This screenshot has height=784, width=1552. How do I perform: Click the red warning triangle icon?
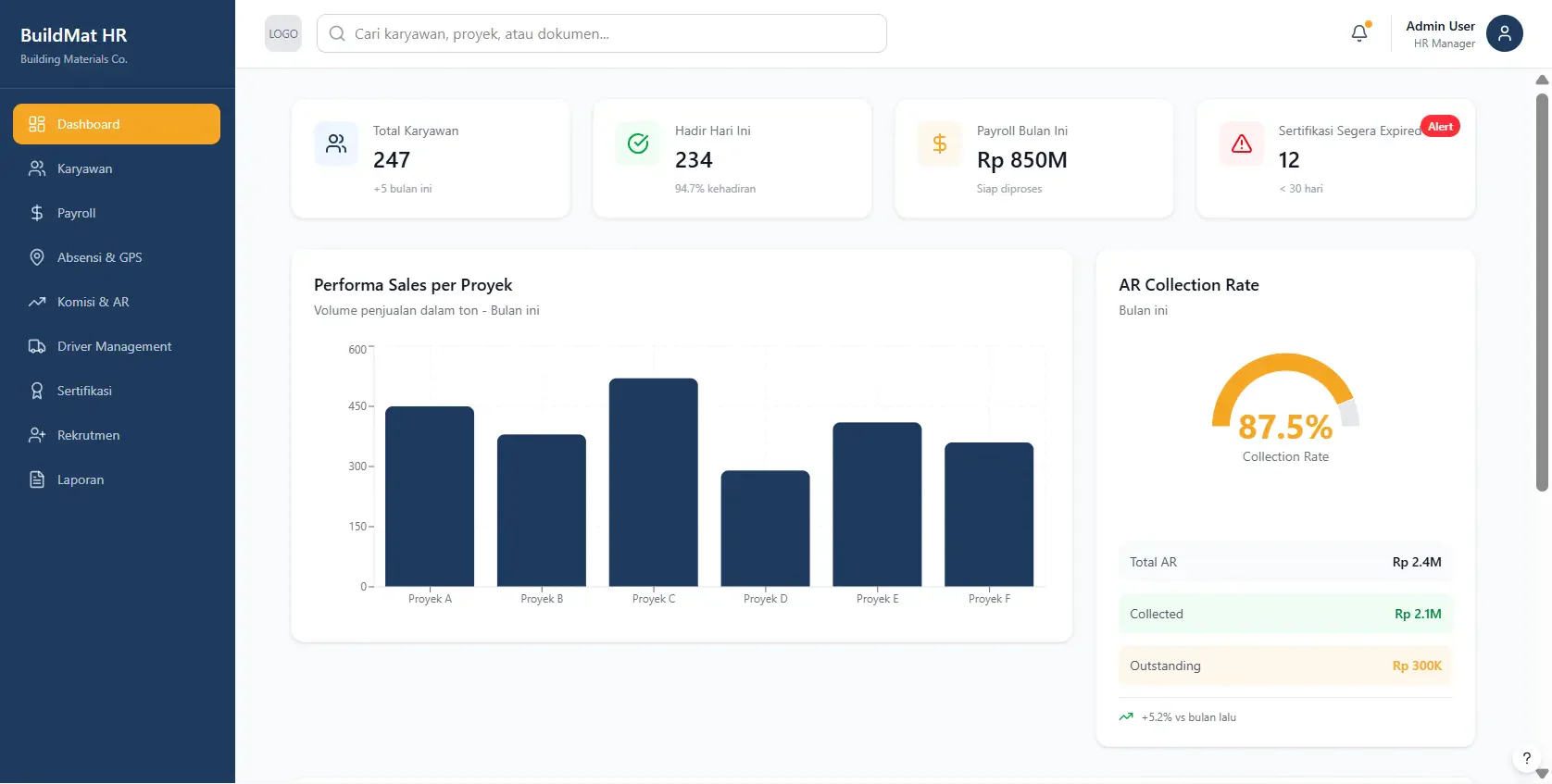(1242, 143)
